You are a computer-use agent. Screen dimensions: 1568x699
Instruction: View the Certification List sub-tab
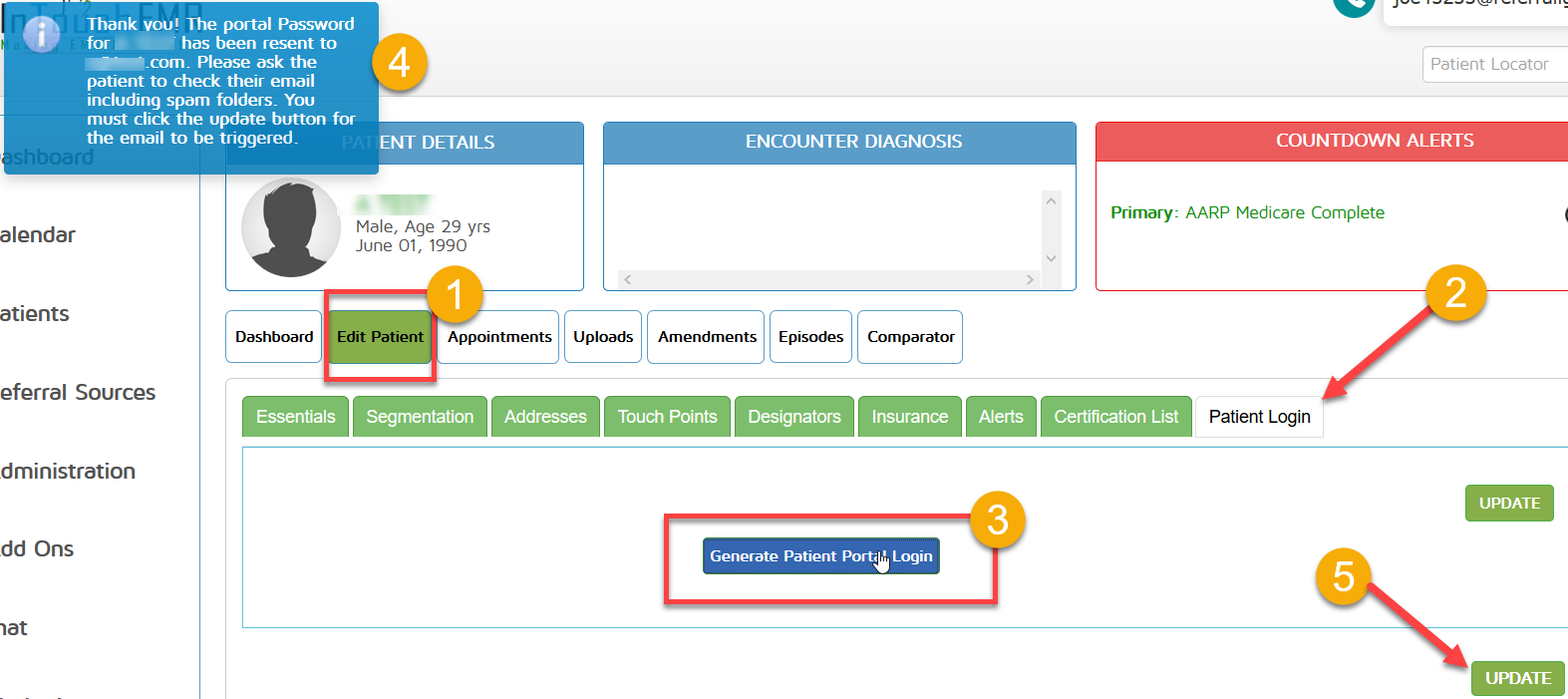tap(1115, 417)
